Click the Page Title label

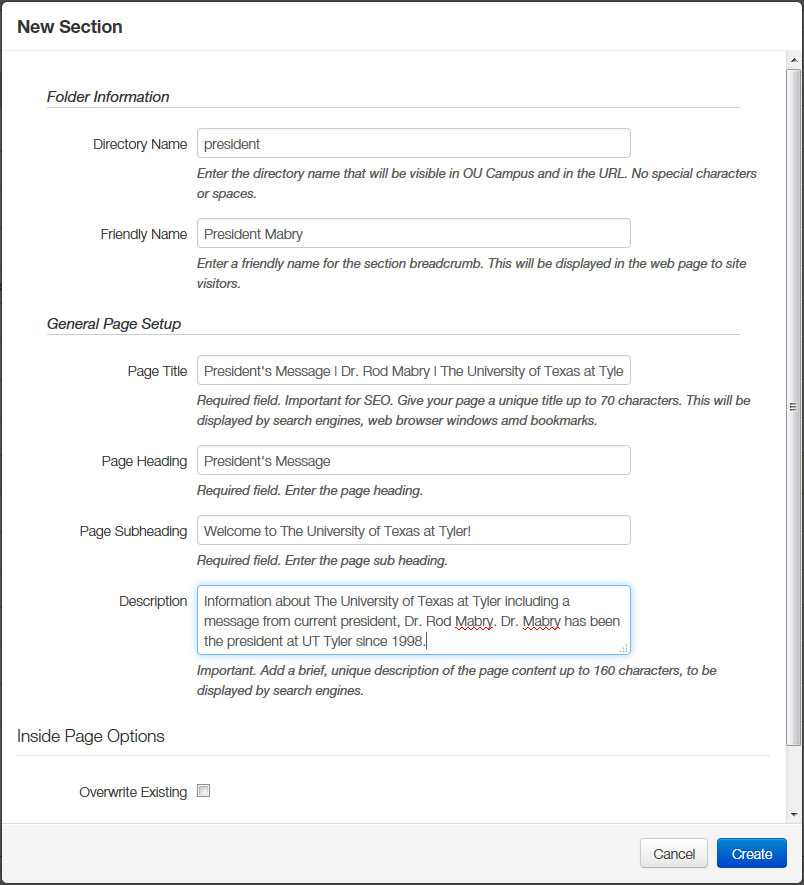pos(157,371)
